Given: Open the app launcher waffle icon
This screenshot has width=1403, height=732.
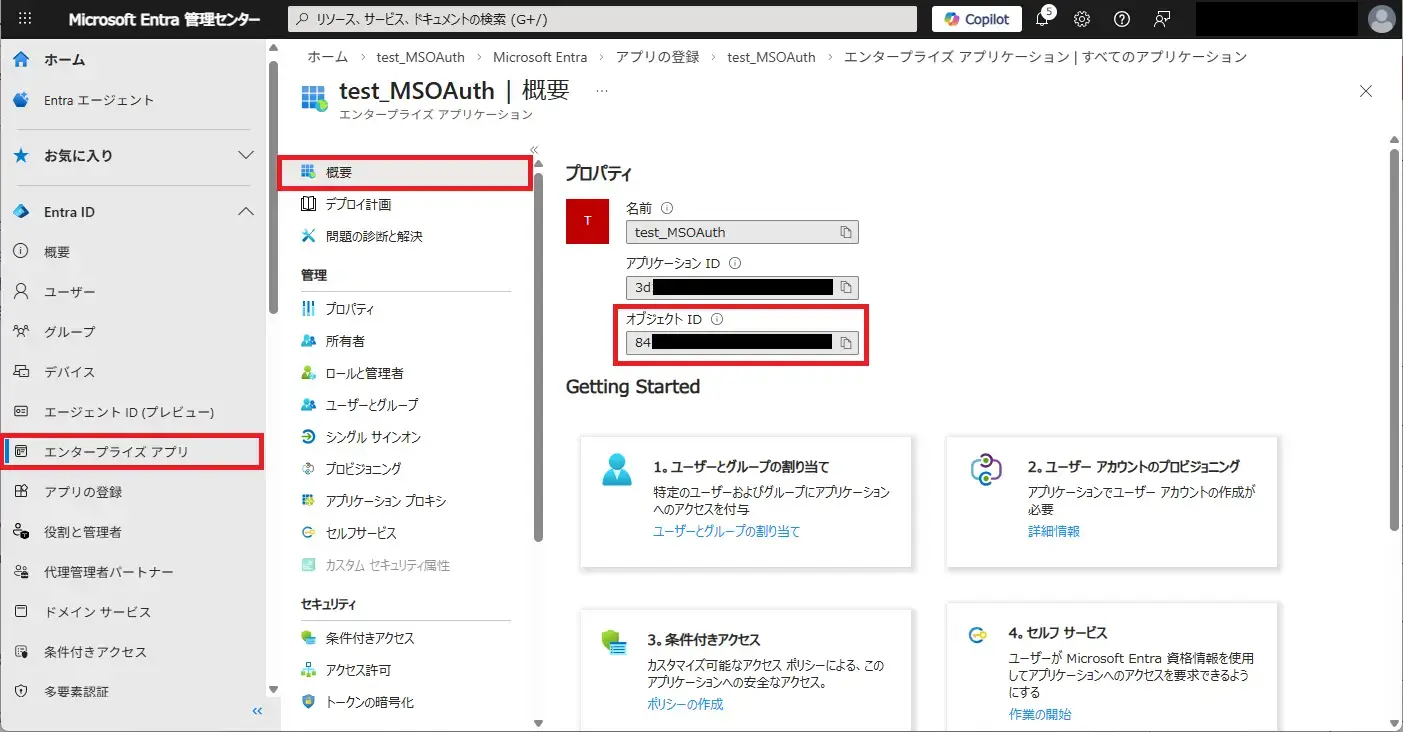Looking at the screenshot, I should 25,19.
